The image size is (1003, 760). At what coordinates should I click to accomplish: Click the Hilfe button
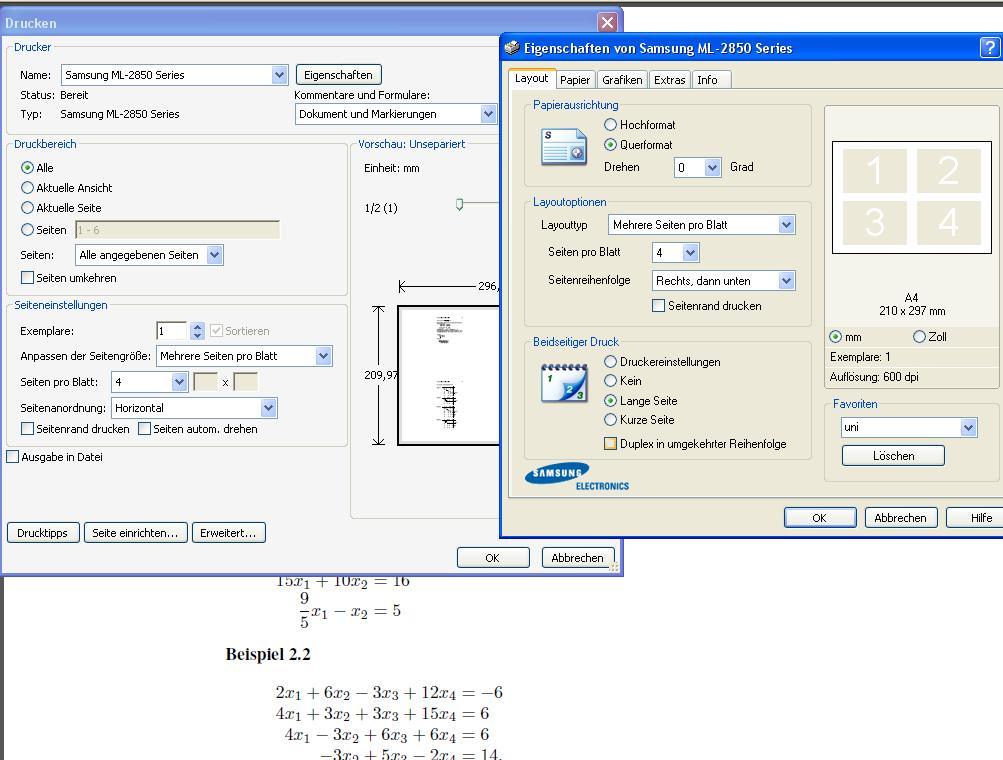(x=975, y=518)
